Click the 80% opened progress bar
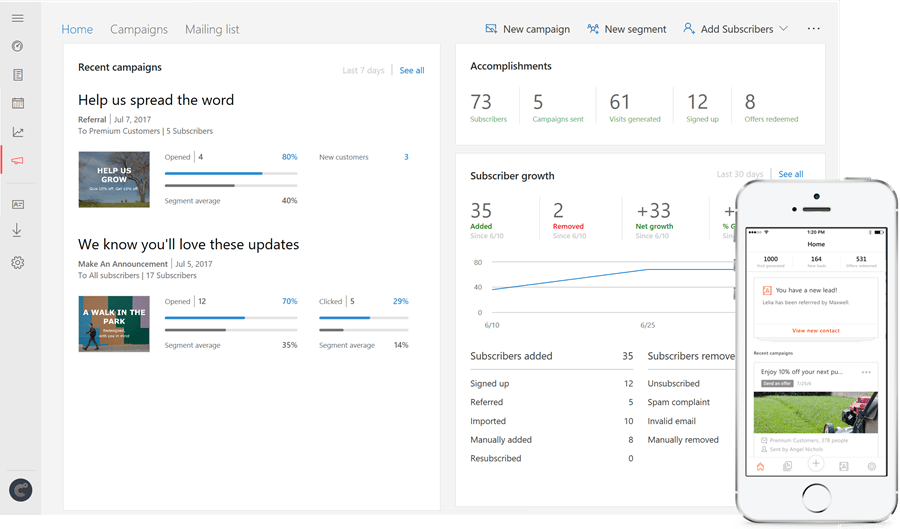Image resolution: width=900 pixels, height=529 pixels. [231, 173]
